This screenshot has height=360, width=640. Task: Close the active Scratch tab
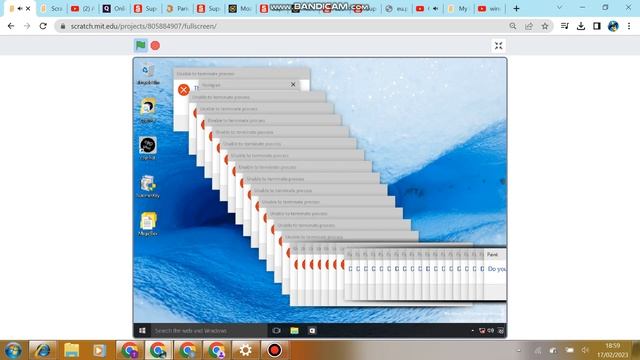(28, 9)
